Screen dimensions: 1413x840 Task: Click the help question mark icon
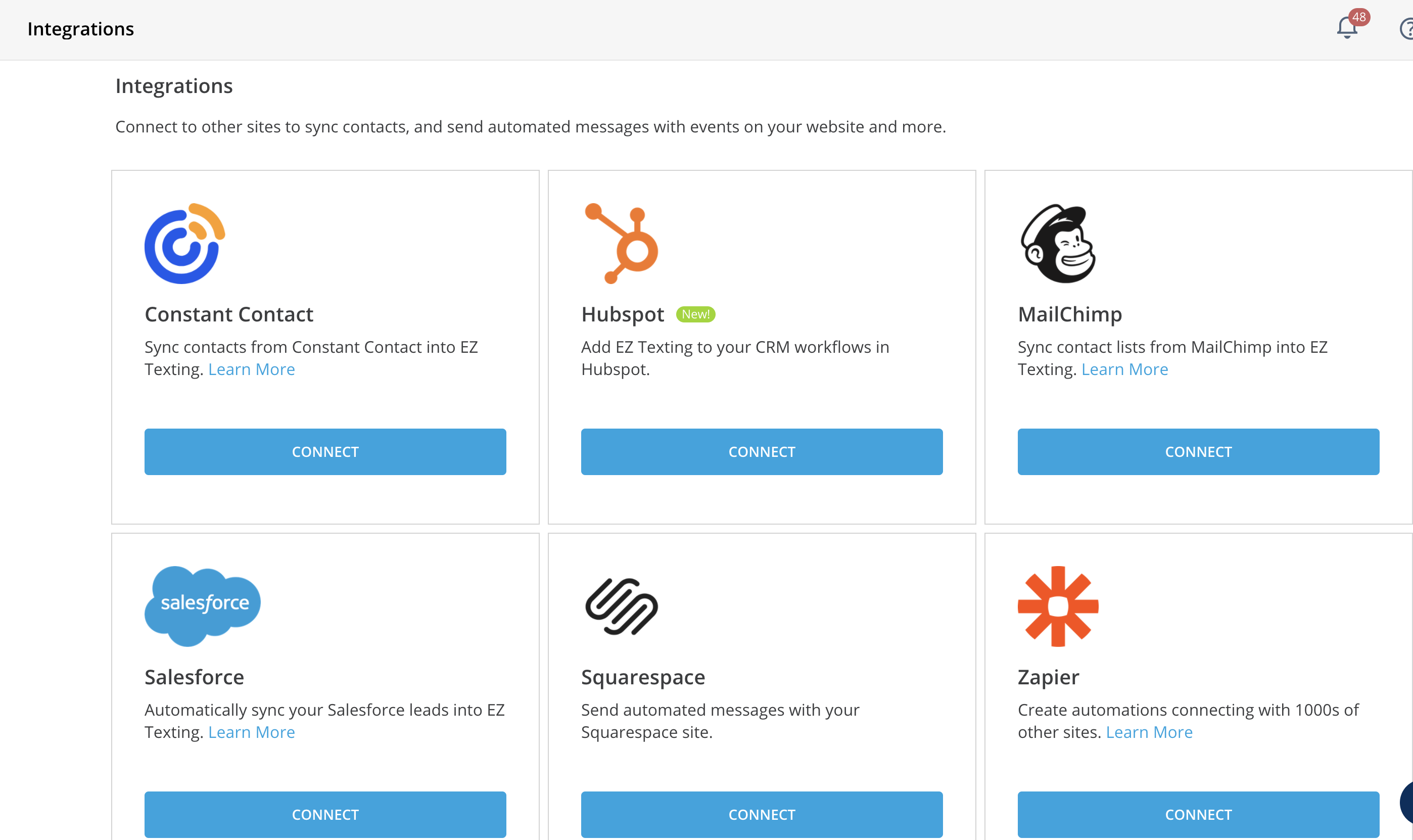(x=1407, y=29)
